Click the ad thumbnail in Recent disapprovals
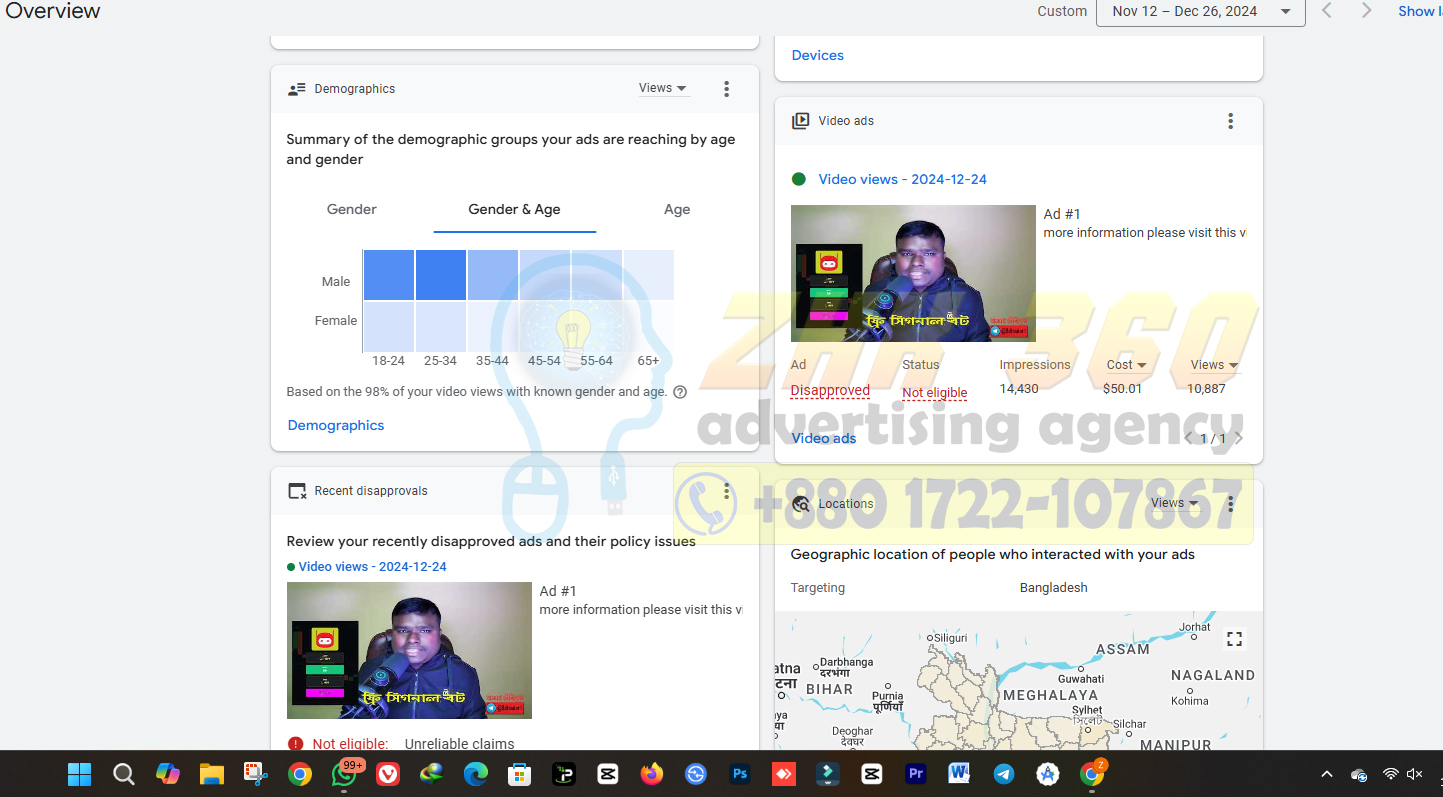1443x797 pixels. pos(409,650)
